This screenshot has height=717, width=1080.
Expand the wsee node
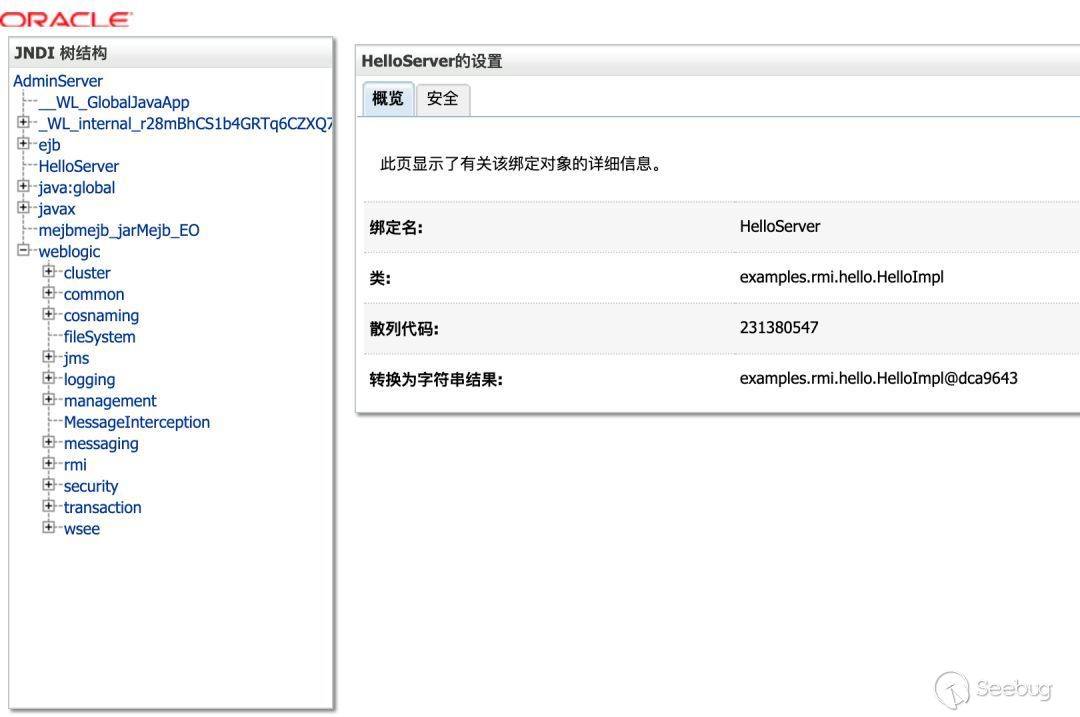click(49, 528)
